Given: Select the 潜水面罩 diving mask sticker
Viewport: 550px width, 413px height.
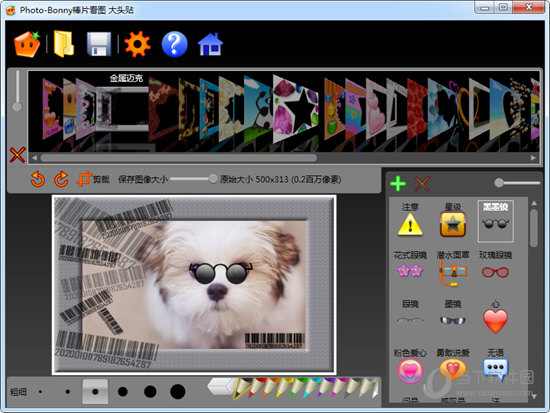Looking at the screenshot, I should 453,268.
